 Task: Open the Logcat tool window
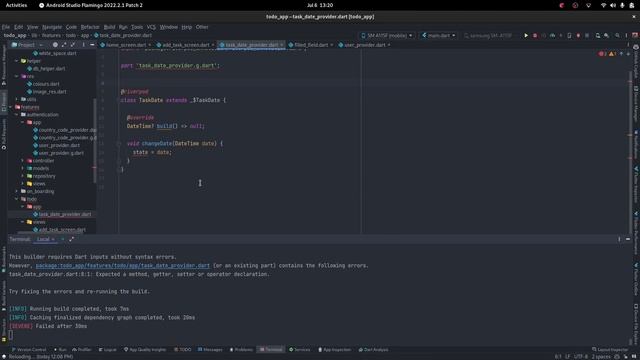pyautogui.click(x=107, y=350)
